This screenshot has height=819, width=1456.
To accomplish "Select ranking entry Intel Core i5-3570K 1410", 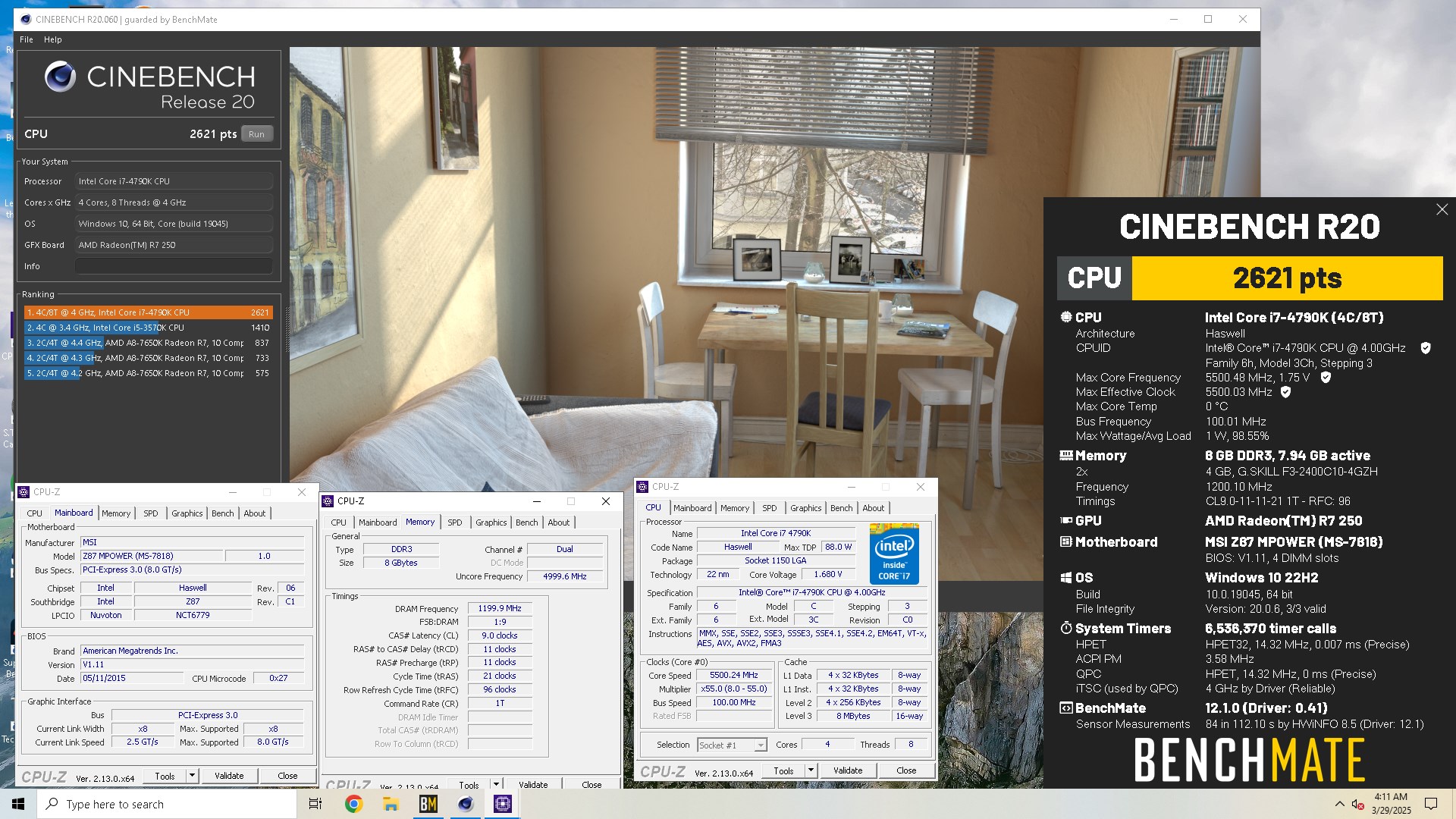I will [x=148, y=328].
